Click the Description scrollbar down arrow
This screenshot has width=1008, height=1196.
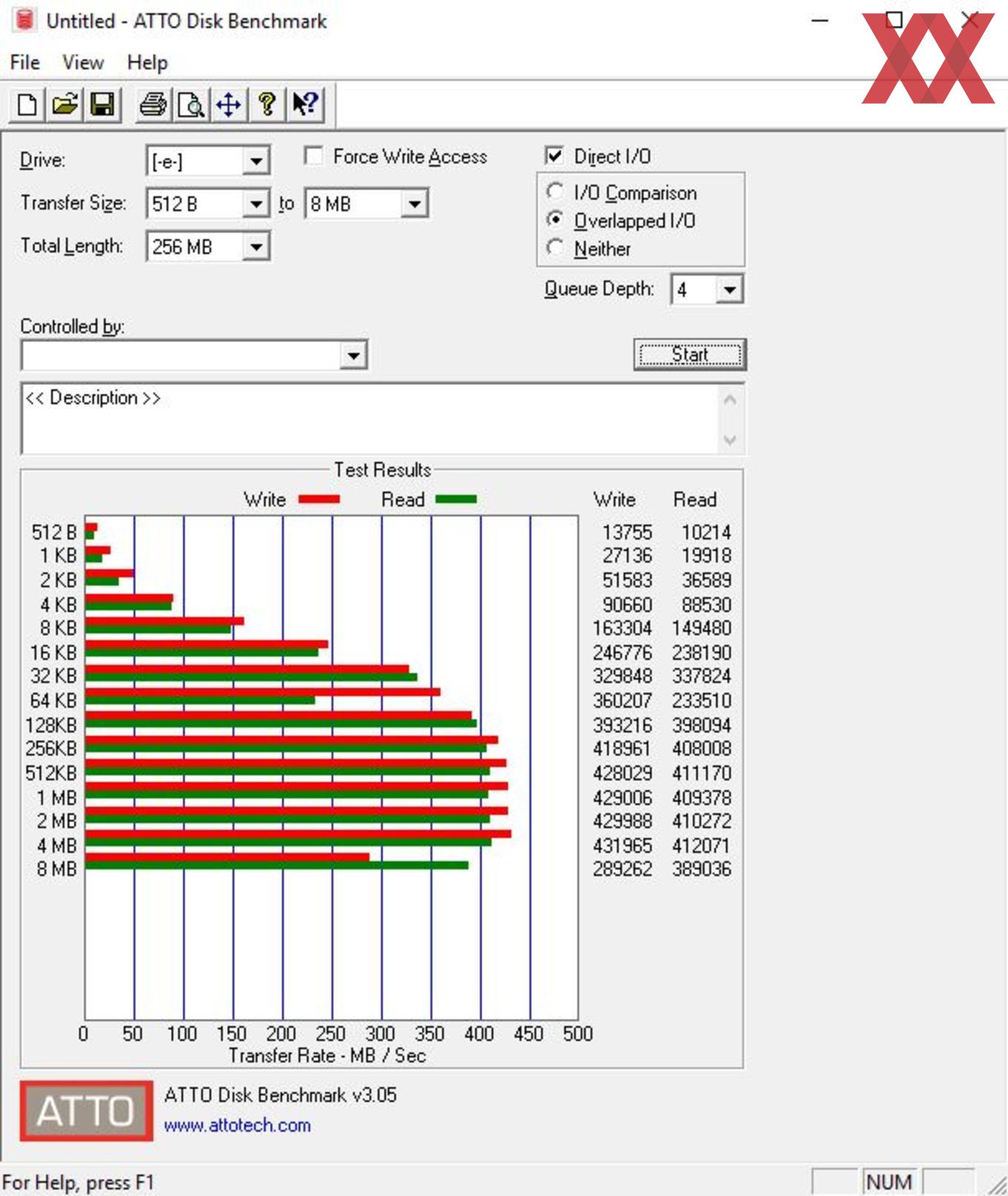click(730, 440)
